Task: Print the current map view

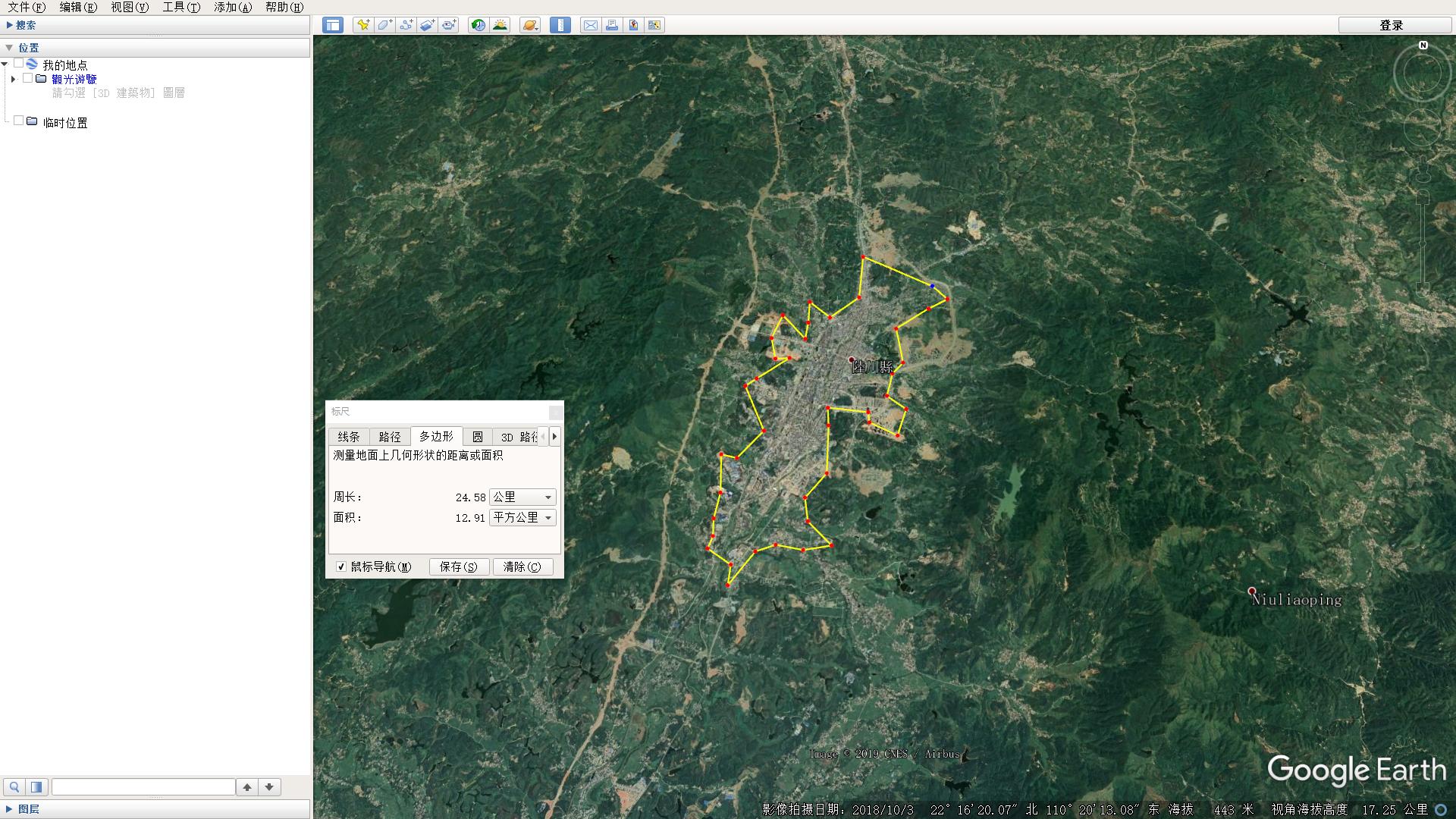Action: pyautogui.click(x=611, y=25)
